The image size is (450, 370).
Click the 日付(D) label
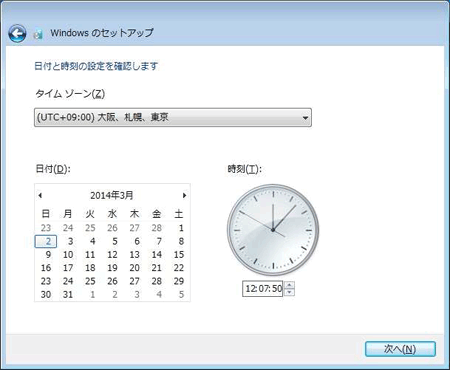[53, 169]
